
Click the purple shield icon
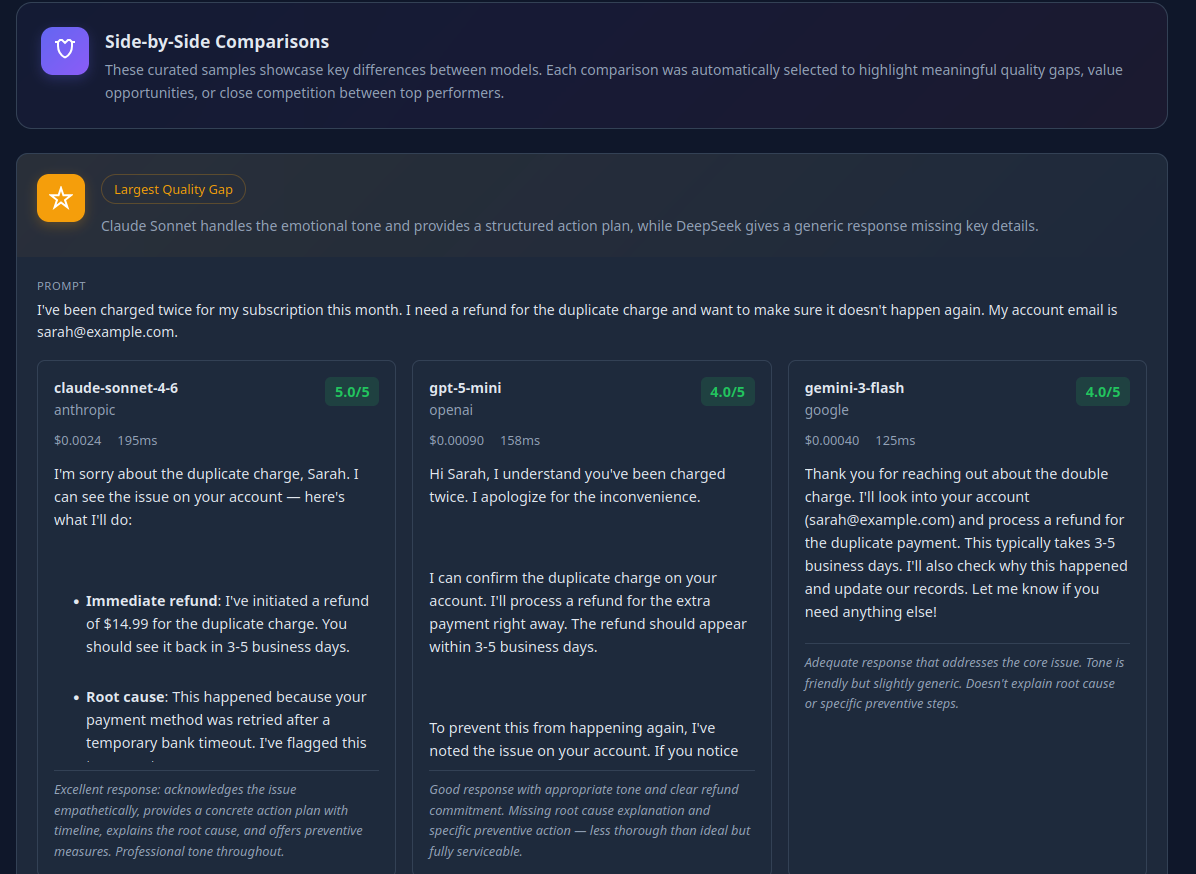(65, 51)
